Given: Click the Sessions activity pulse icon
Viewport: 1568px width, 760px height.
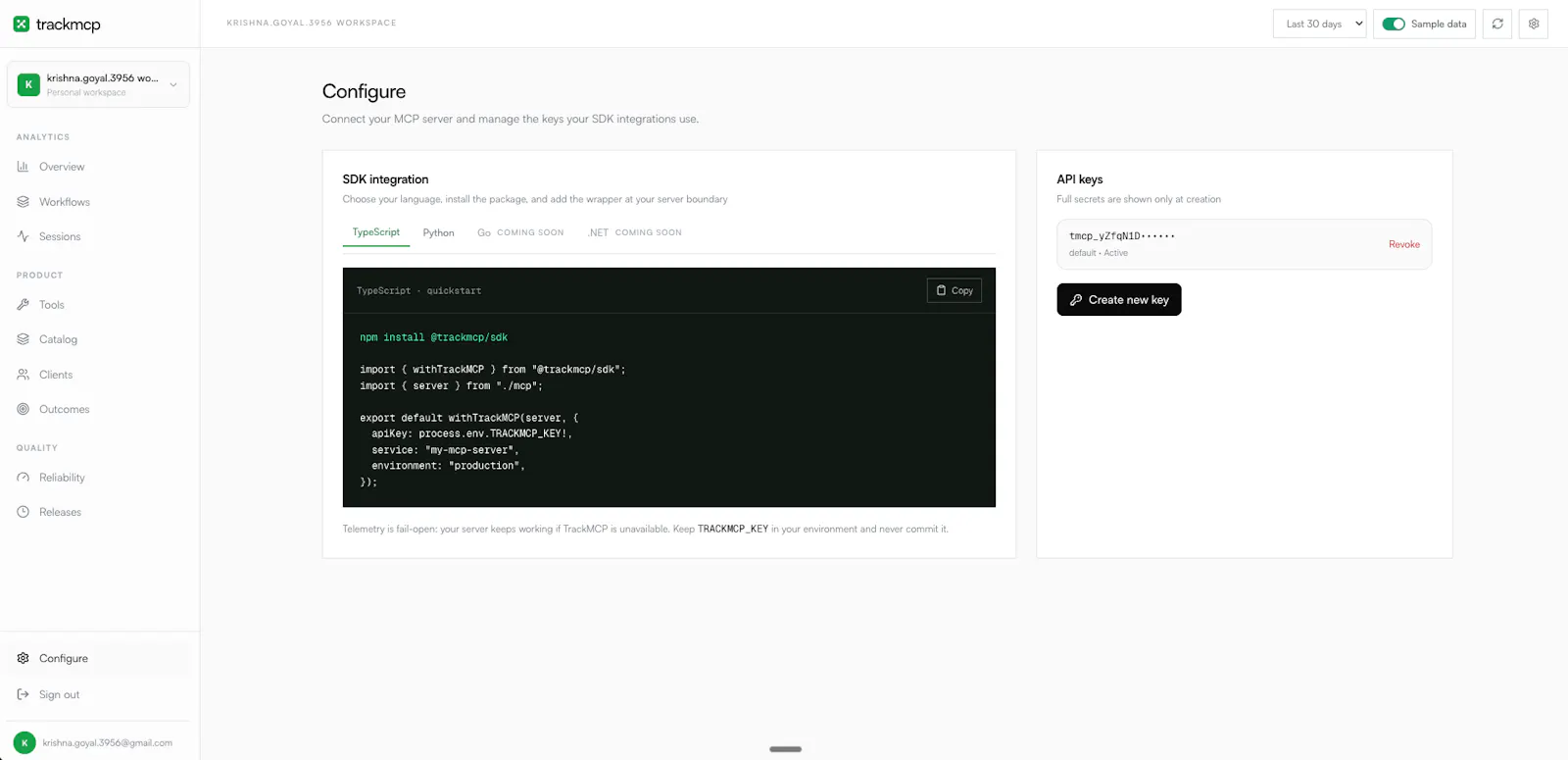Looking at the screenshot, I should click(x=23, y=236).
